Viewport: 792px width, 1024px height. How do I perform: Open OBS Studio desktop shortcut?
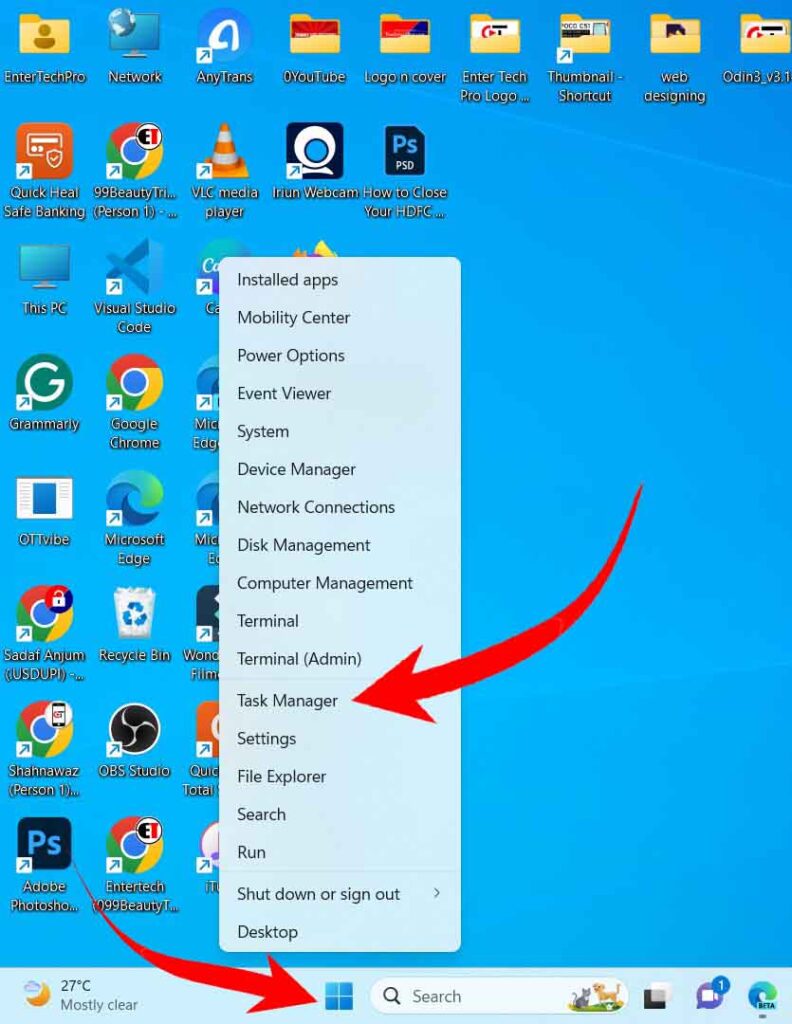[134, 730]
